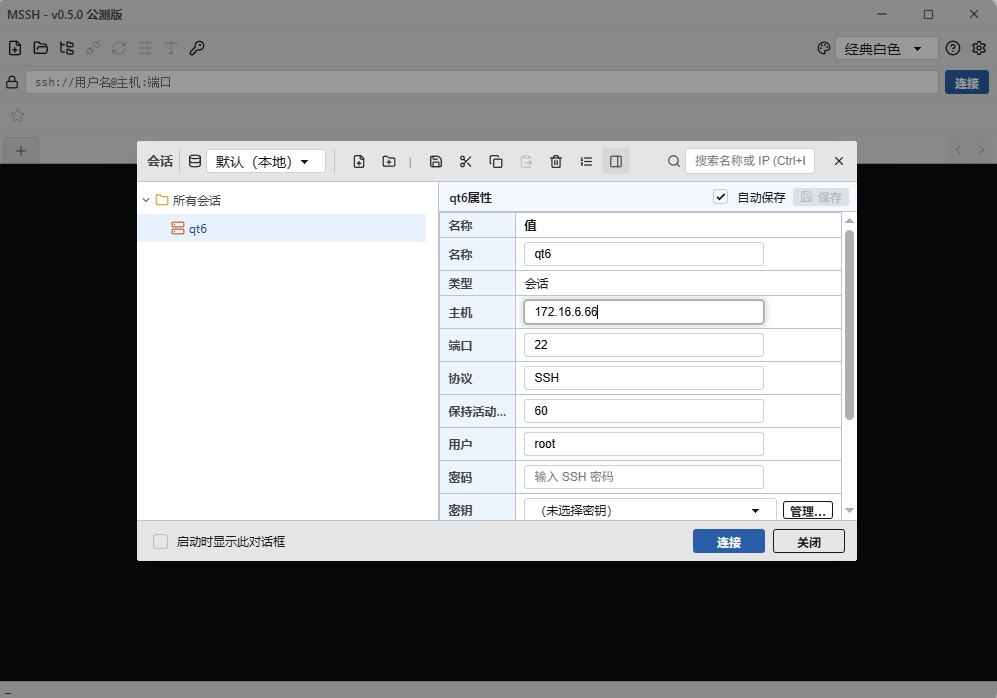Viewport: 997px width, 698px height.
Task: Click the qt6属性 panel title
Action: click(471, 198)
